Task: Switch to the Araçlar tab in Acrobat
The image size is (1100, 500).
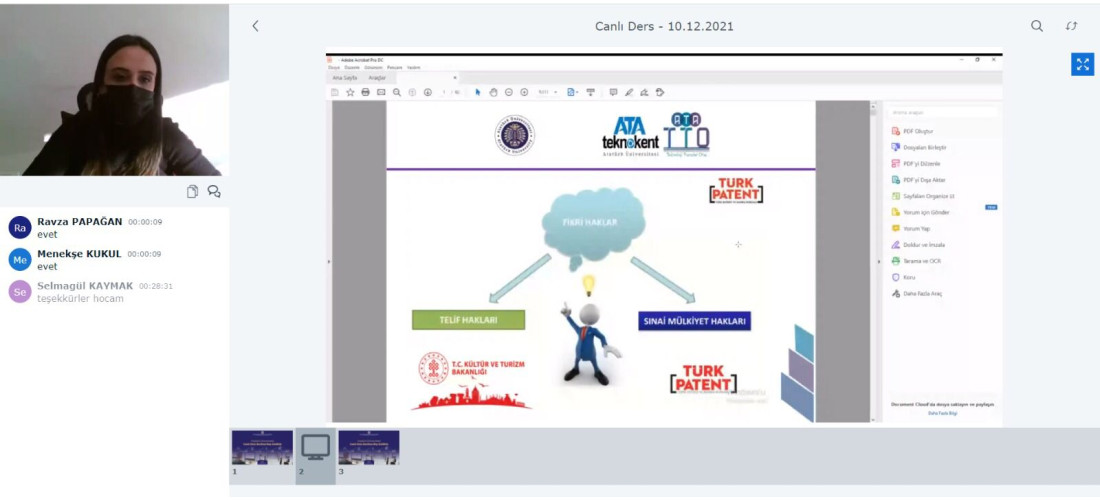Action: (377, 77)
